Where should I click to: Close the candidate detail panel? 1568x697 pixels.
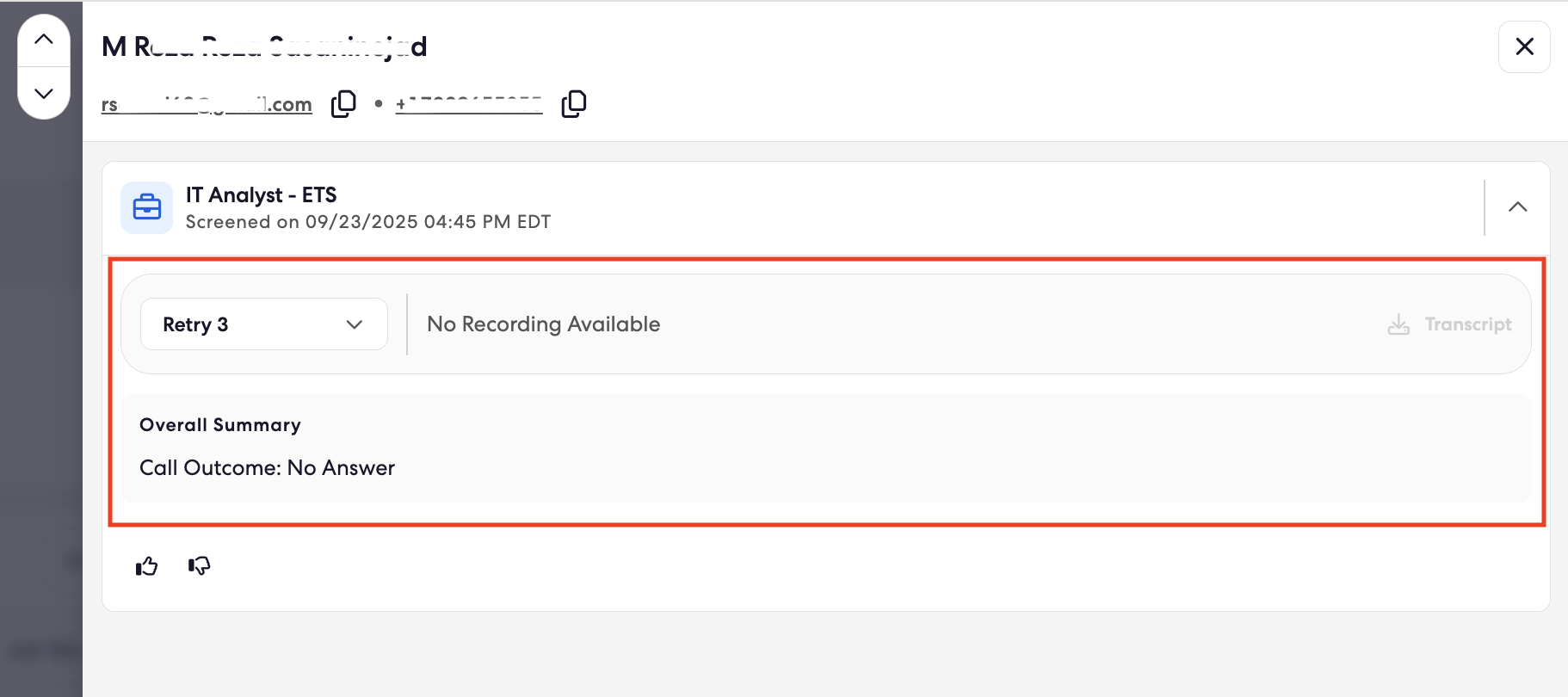point(1524,46)
